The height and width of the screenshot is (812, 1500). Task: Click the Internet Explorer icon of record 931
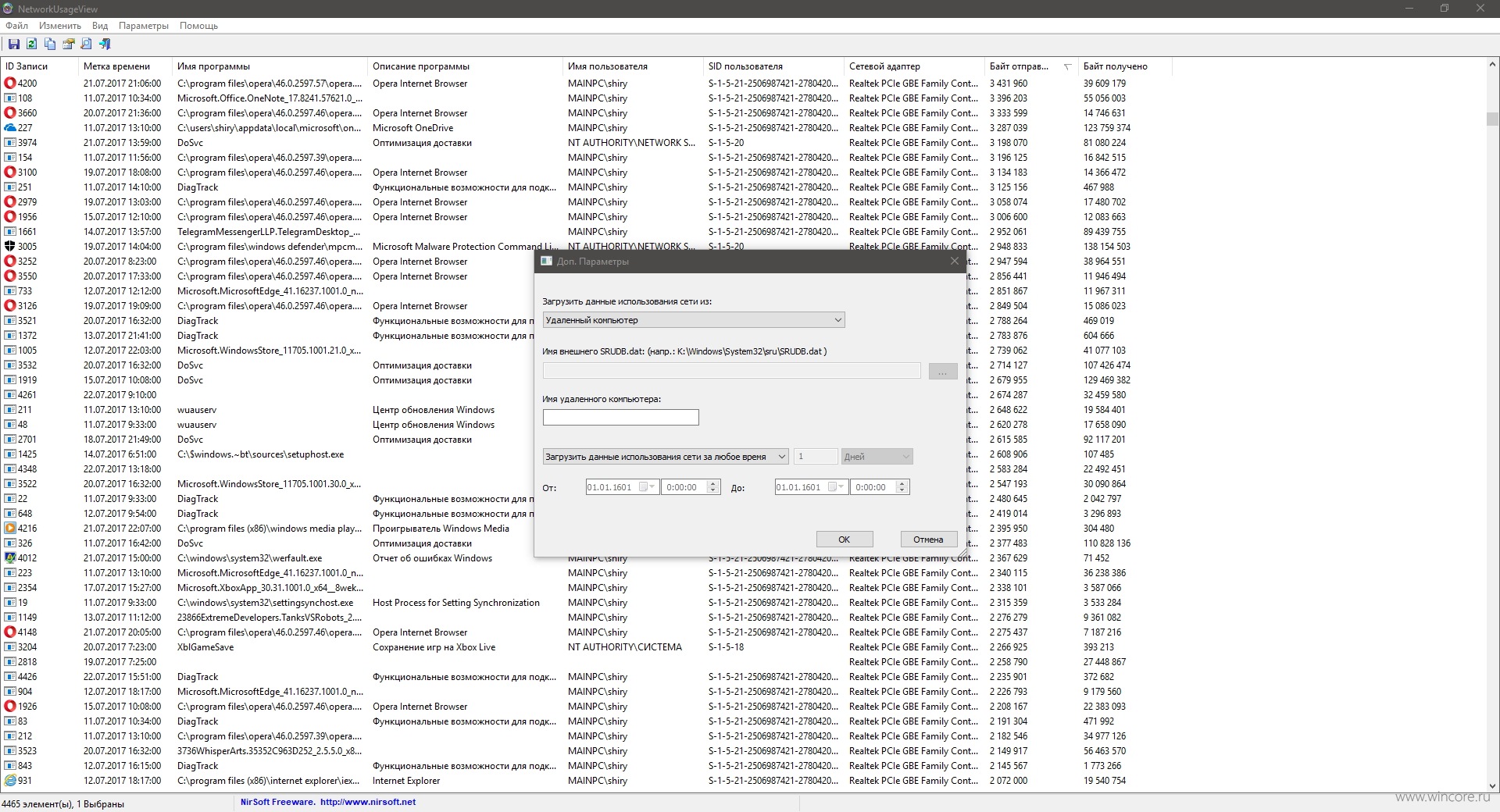tap(10, 780)
